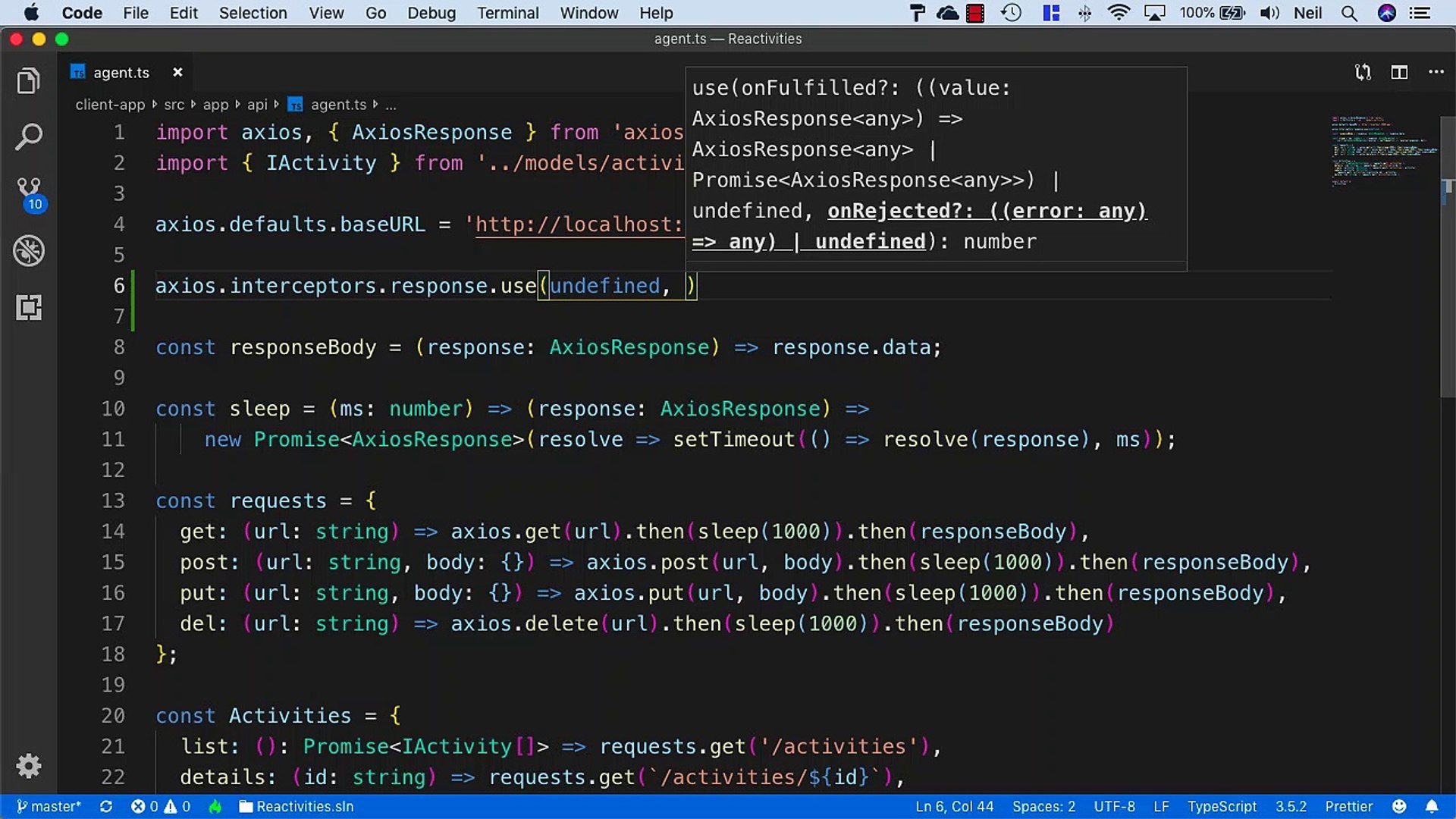Open notifications bell in status bar
The width and height of the screenshot is (1456, 819).
[x=1432, y=806]
